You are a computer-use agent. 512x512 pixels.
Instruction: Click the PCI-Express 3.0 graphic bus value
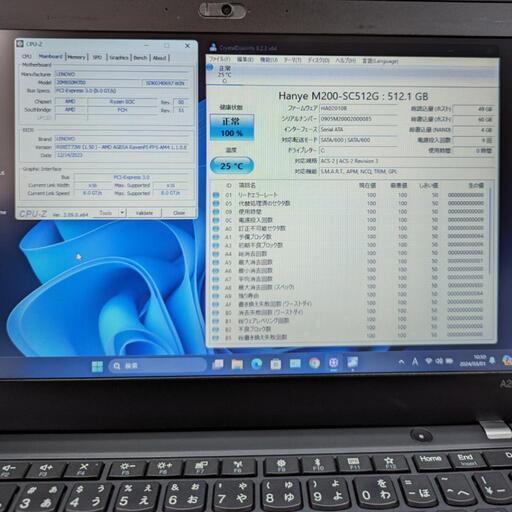pyautogui.click(x=132, y=177)
